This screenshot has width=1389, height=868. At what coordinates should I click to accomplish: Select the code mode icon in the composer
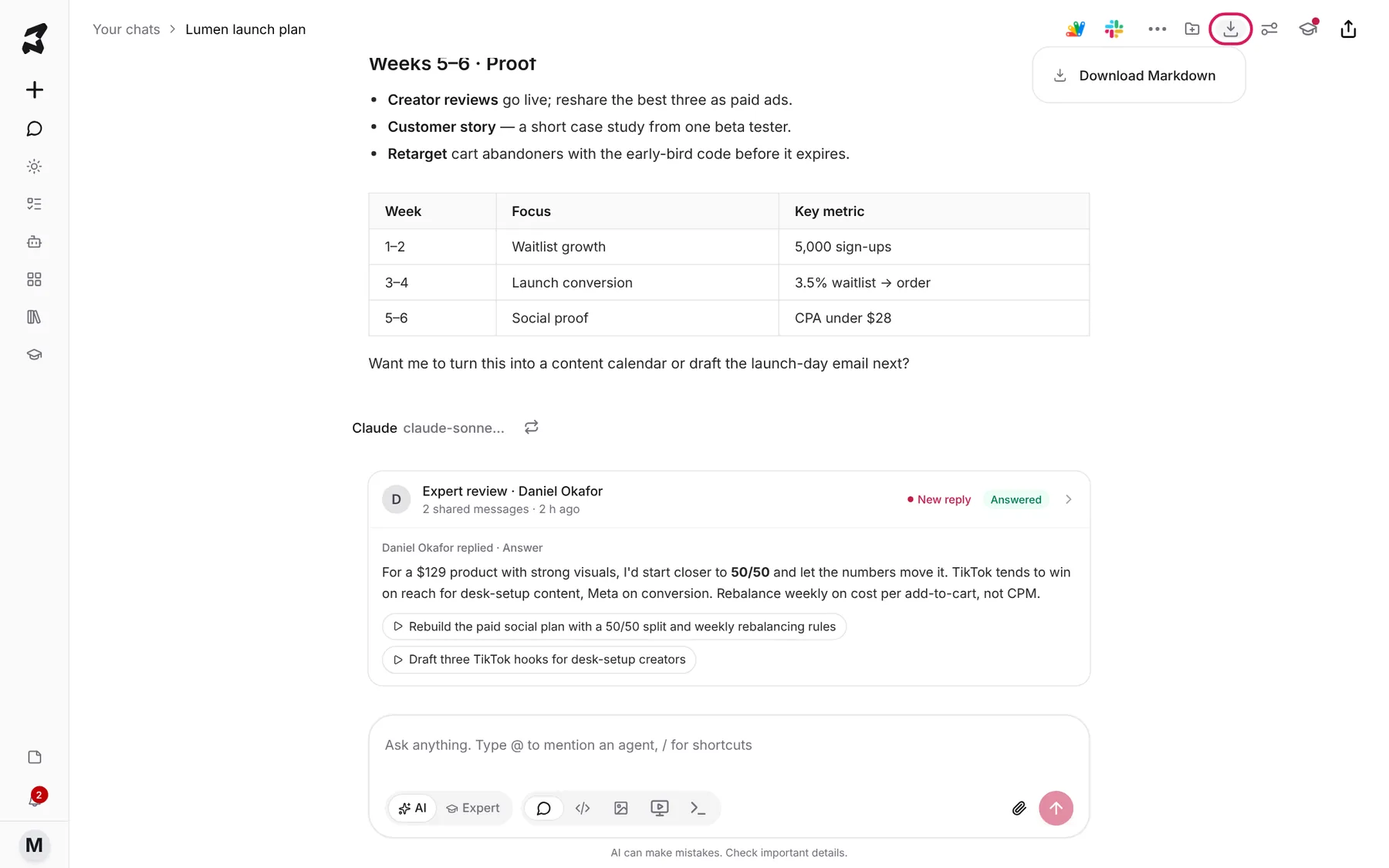pos(583,808)
